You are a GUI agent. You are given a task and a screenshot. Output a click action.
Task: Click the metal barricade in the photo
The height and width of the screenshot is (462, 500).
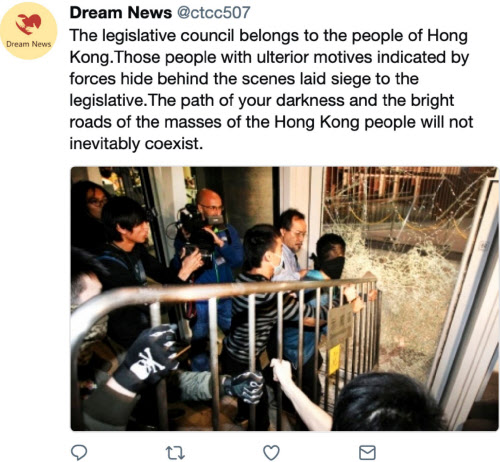tap(227, 333)
